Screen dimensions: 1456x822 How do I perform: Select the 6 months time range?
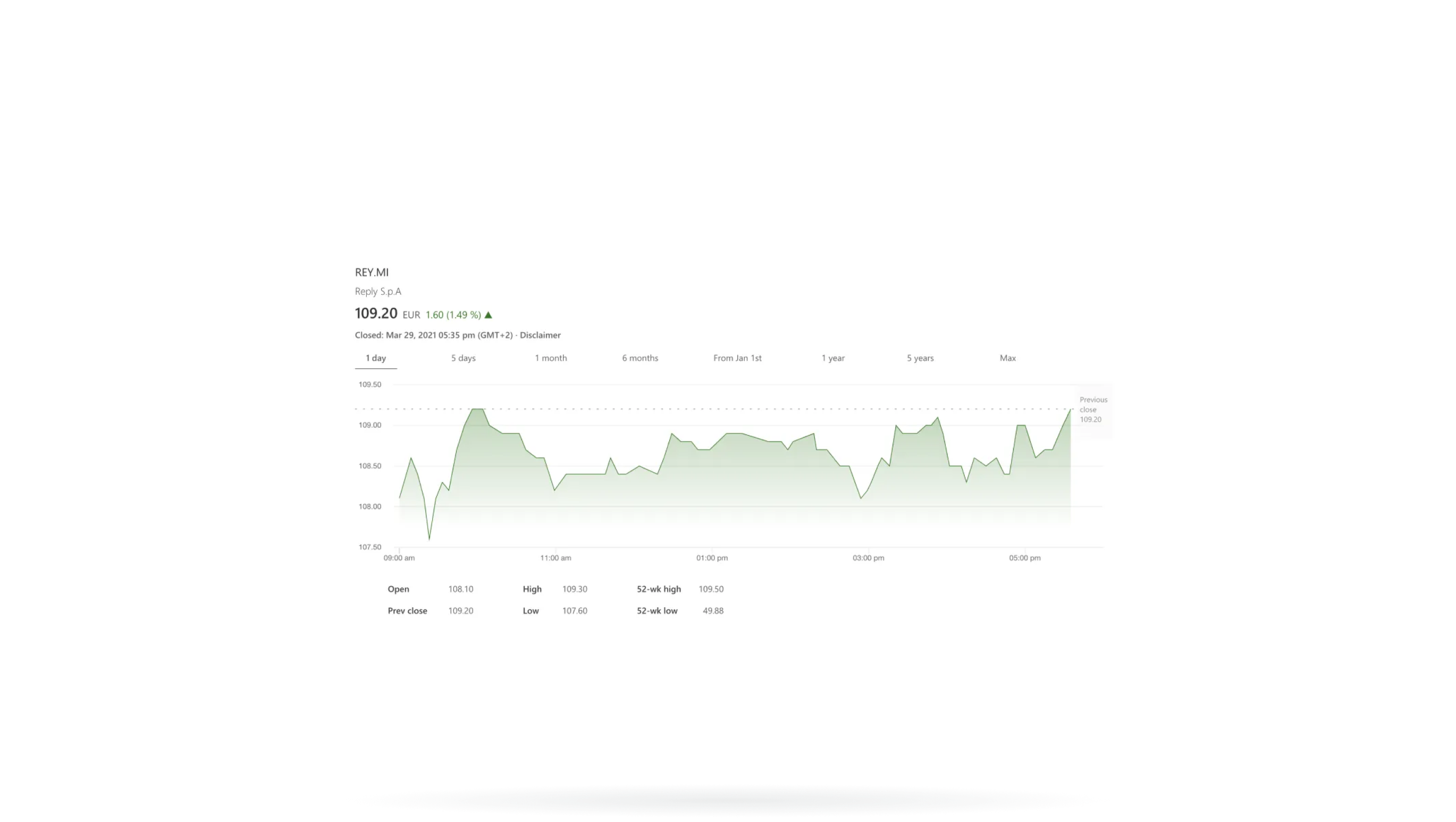pos(640,358)
